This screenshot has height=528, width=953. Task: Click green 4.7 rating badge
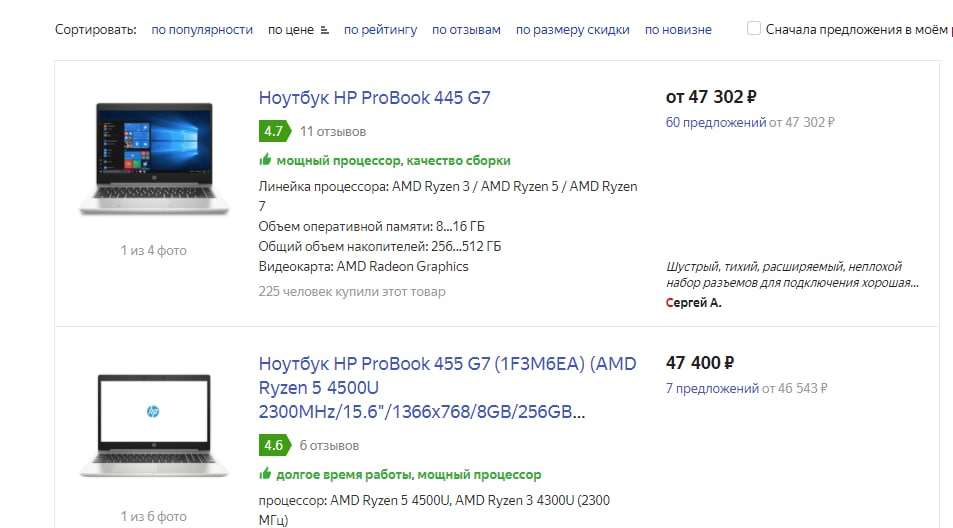(x=273, y=131)
